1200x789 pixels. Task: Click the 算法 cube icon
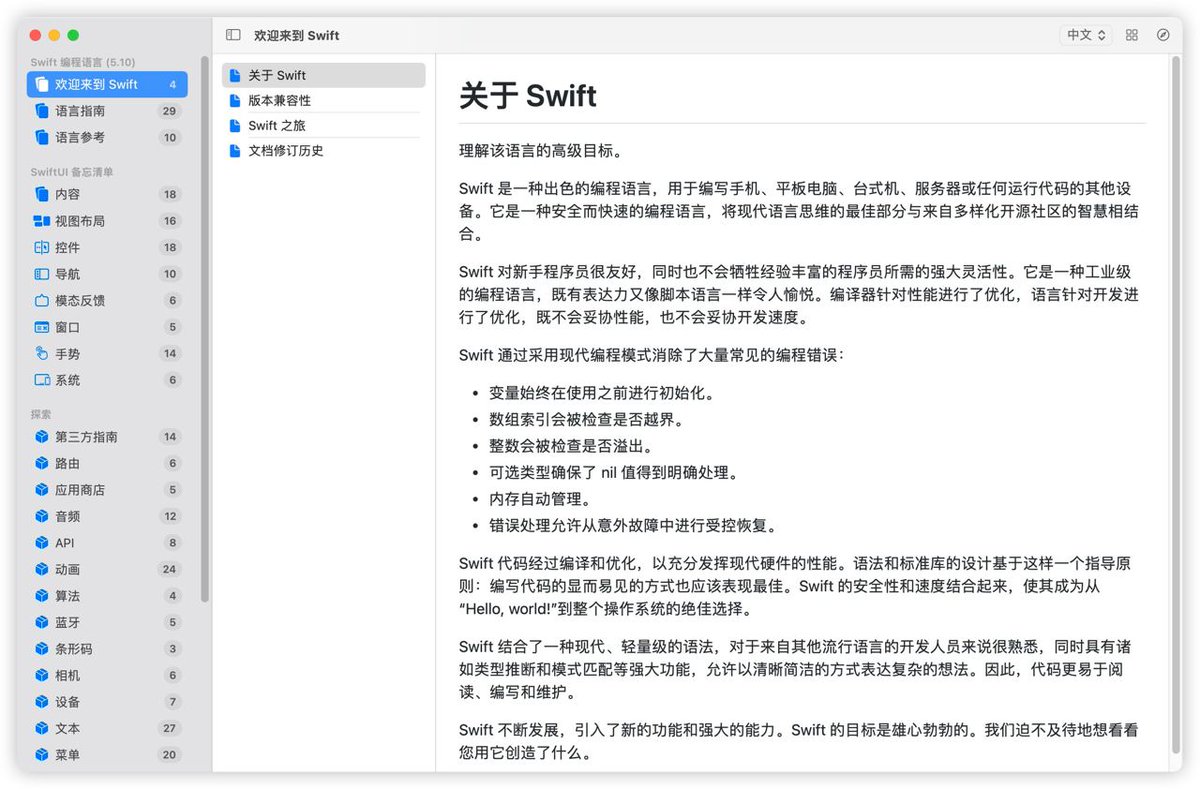41,596
